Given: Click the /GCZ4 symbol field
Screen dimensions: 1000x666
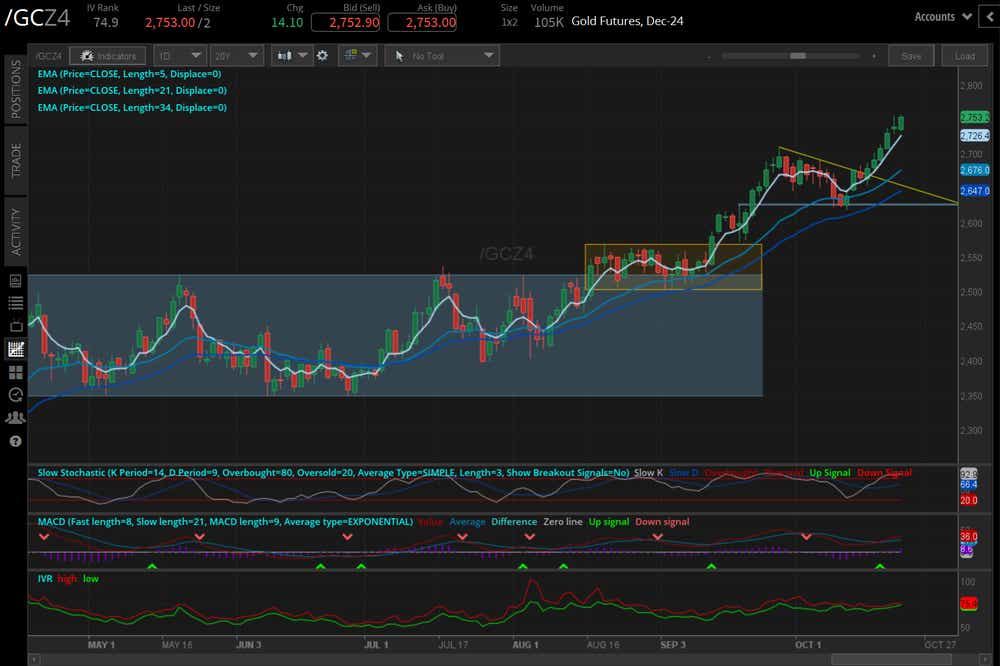Looking at the screenshot, I should click(x=37, y=18).
